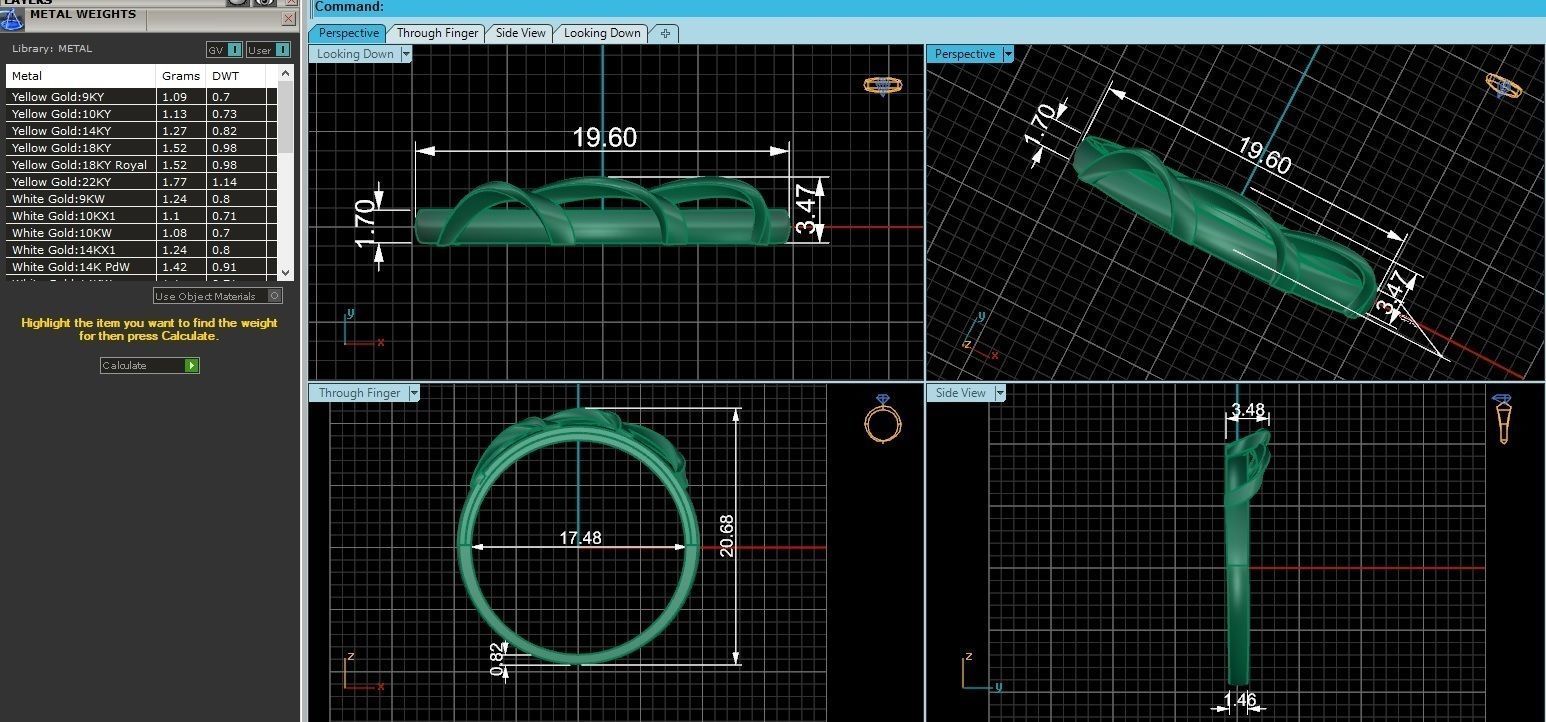This screenshot has height=722, width=1546.
Task: Click the 1.09 grams value for 9KY
Action: pos(174,97)
